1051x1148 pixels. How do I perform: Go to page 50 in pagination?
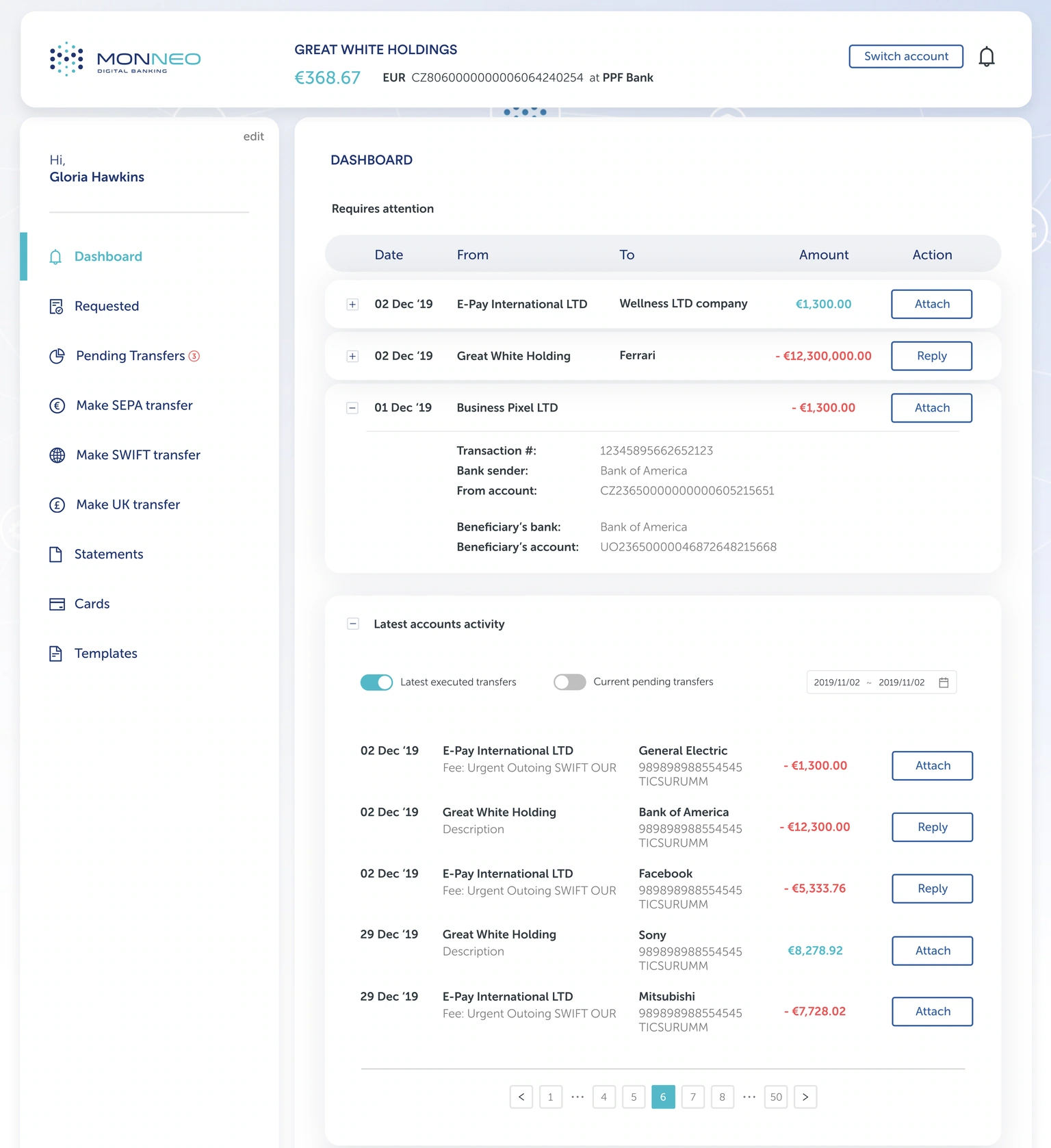pyautogui.click(x=776, y=1097)
